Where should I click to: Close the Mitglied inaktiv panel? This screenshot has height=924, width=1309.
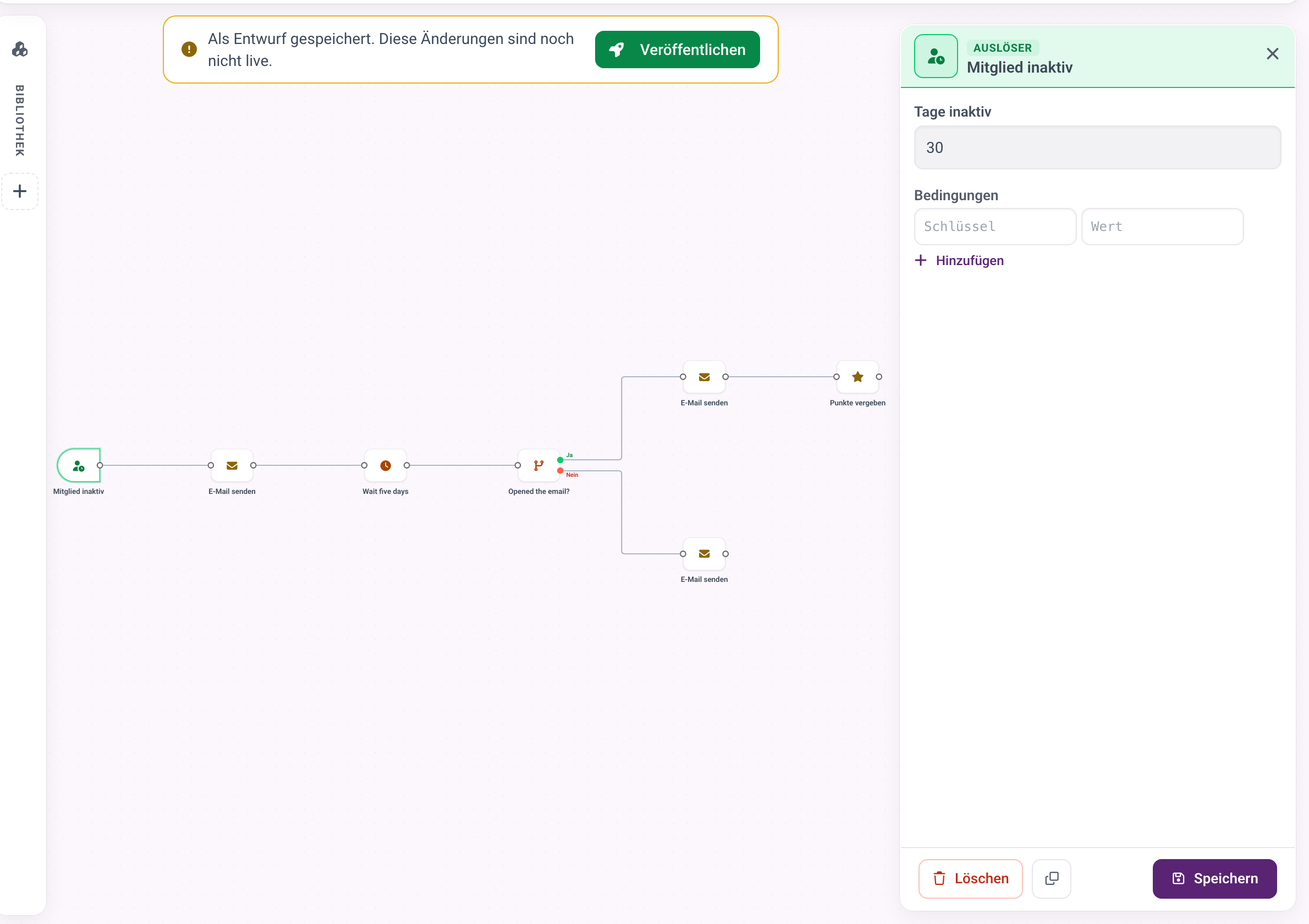point(1272,53)
